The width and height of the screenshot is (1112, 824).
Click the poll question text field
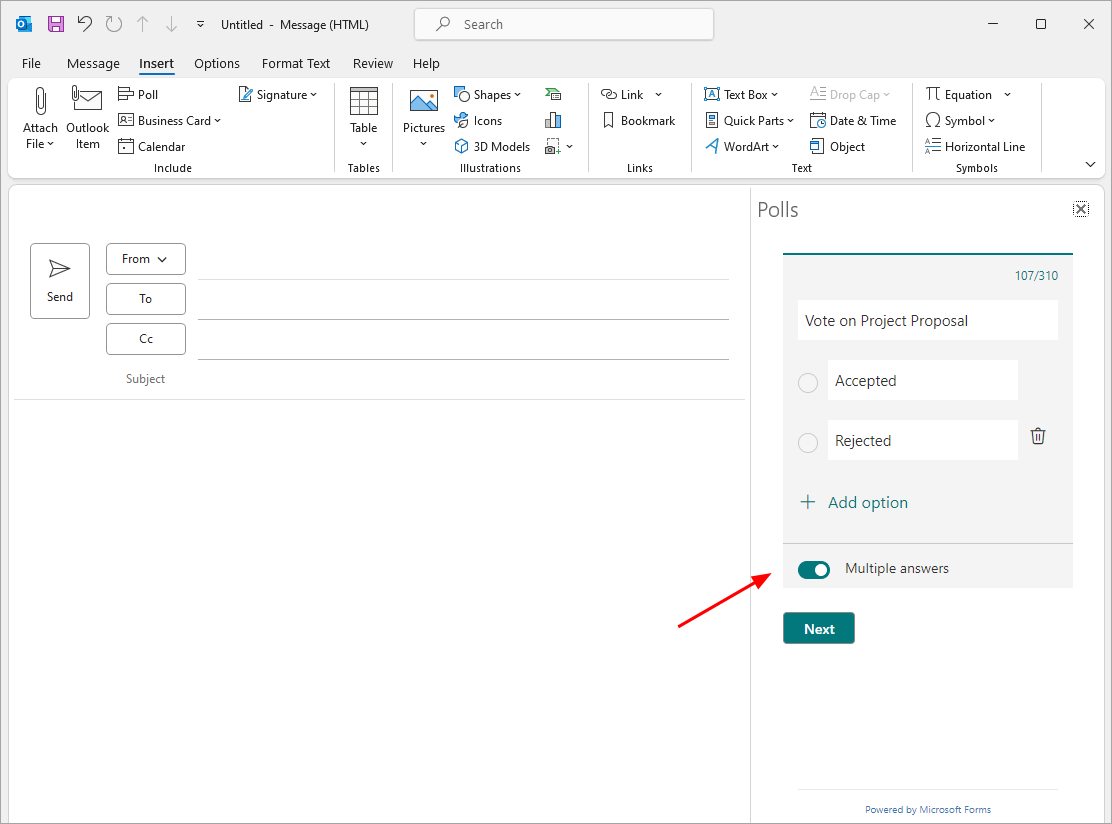point(927,321)
